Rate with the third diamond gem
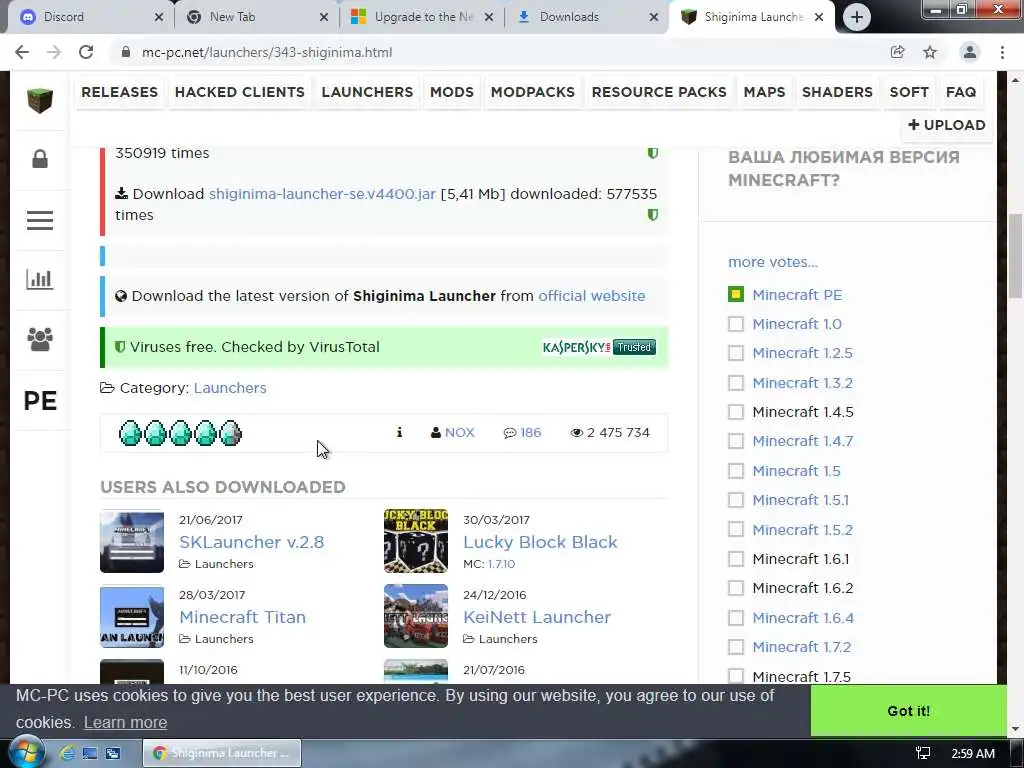Viewport: 1024px width, 768px height. 180,433
